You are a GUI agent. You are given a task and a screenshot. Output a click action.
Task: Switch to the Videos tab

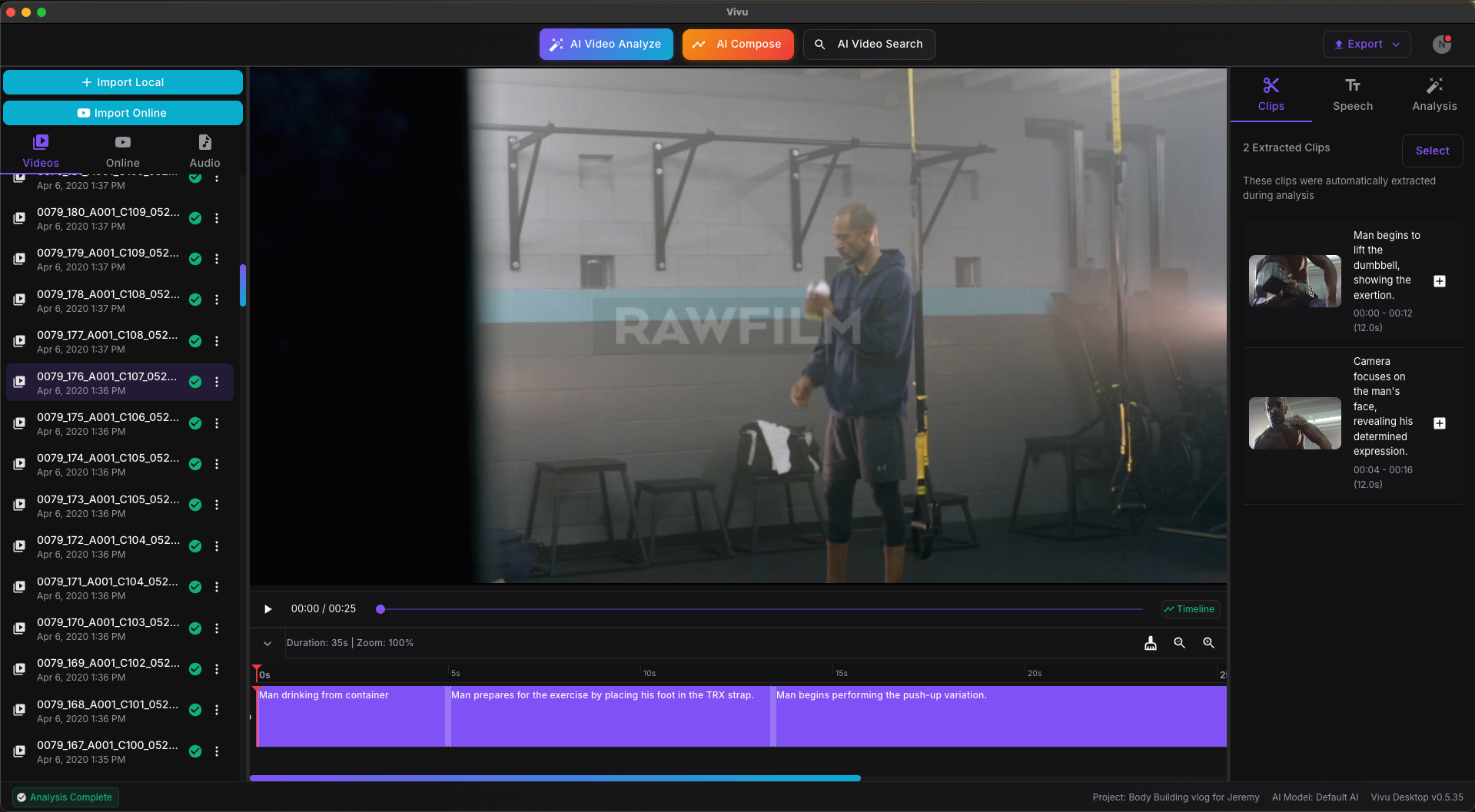(41, 151)
